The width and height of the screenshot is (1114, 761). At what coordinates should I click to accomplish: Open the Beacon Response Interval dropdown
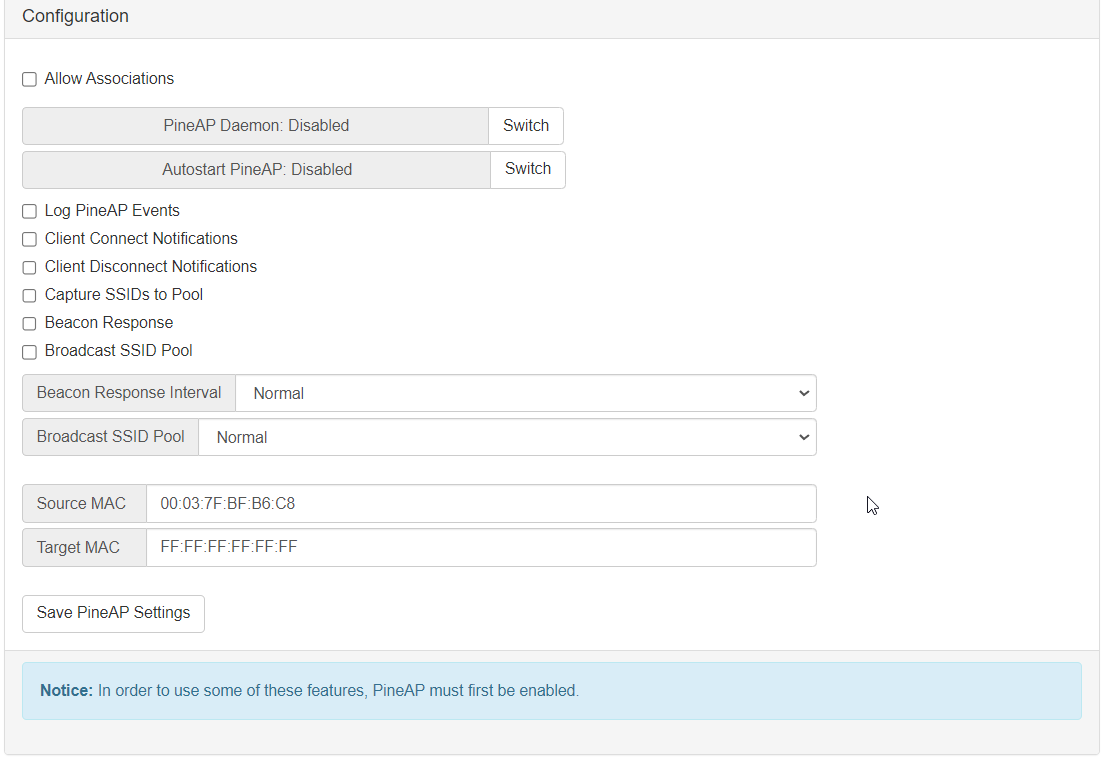click(526, 393)
